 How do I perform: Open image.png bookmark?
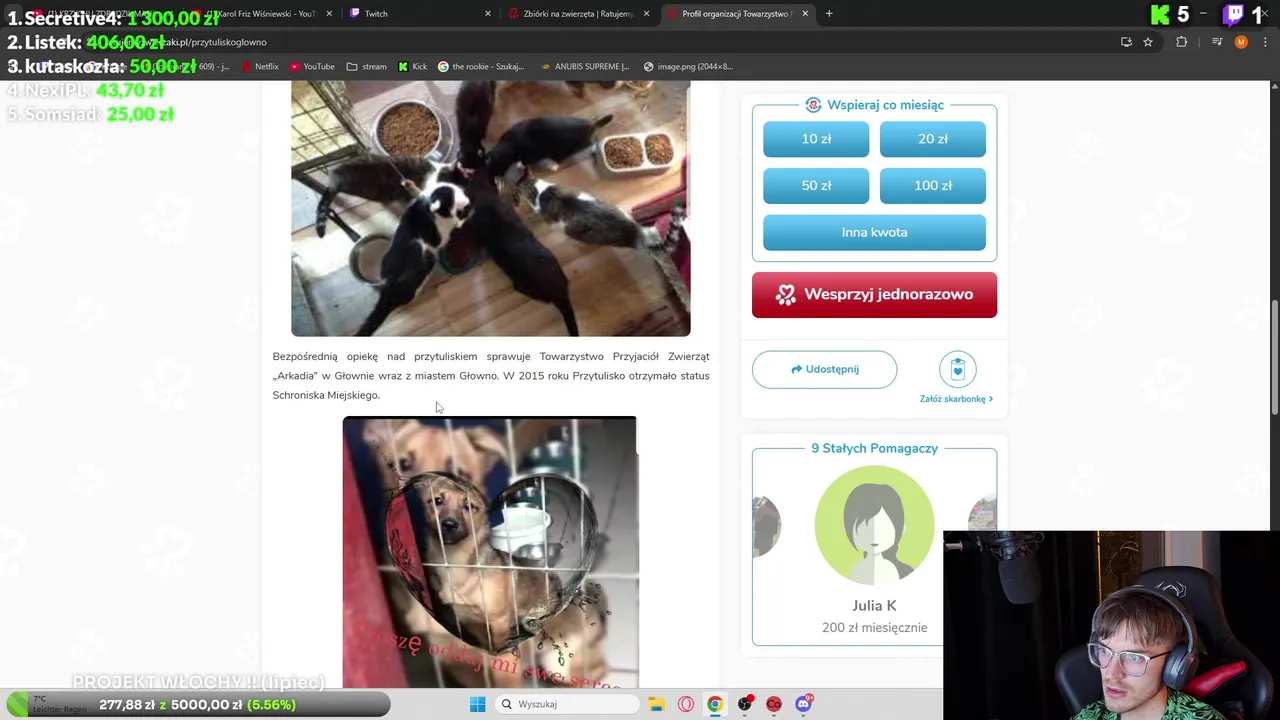click(688, 67)
